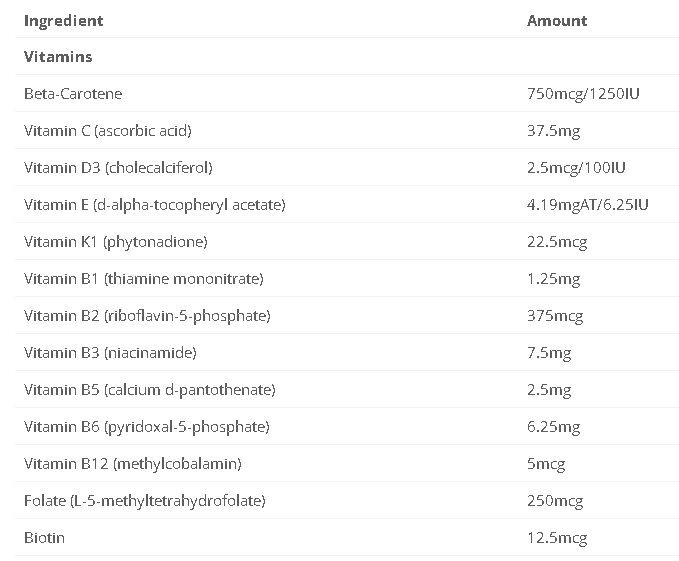Click Vitamin B5 (calcium d-pantothenate) row

[149, 390]
